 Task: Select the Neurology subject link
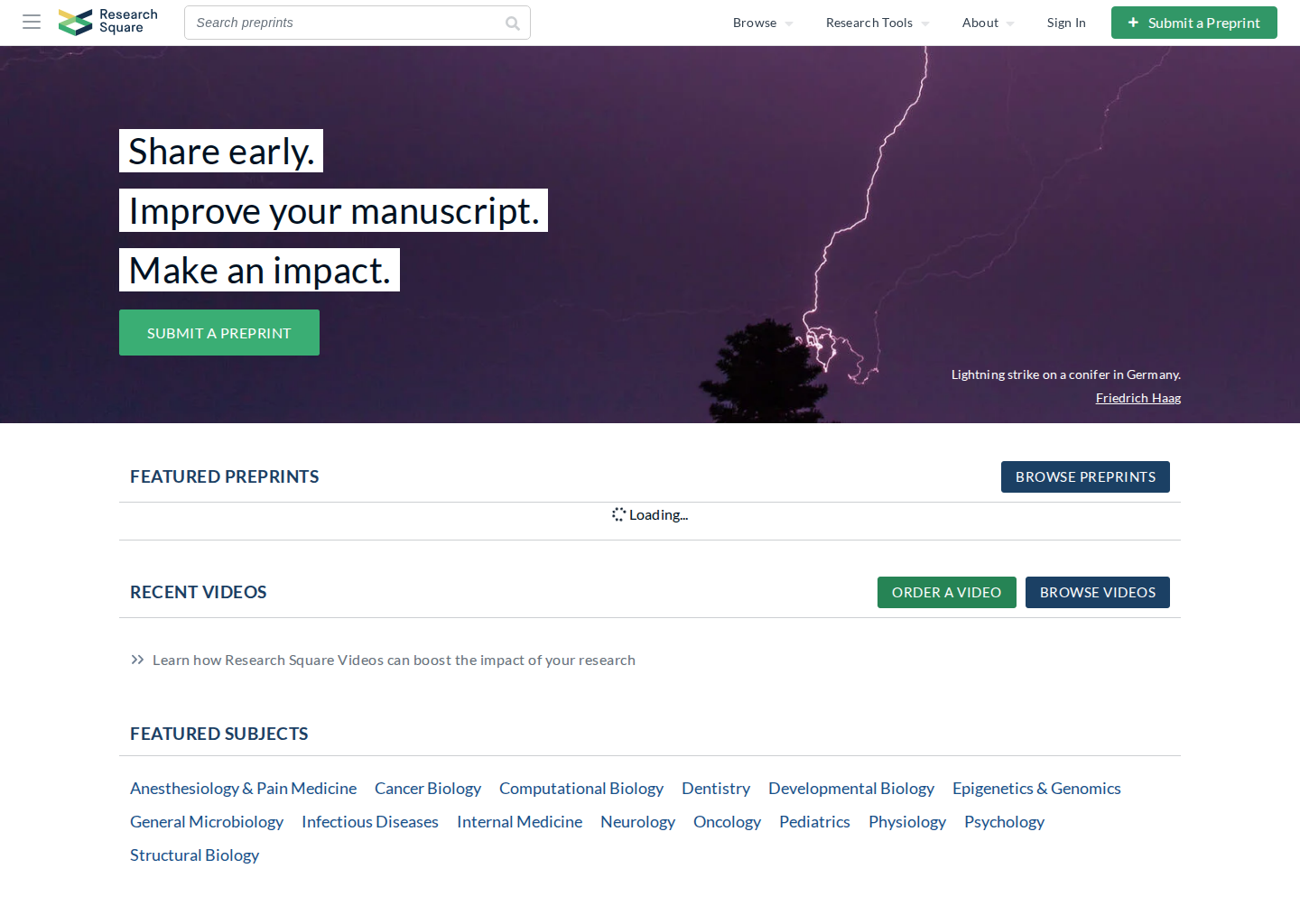tap(637, 822)
